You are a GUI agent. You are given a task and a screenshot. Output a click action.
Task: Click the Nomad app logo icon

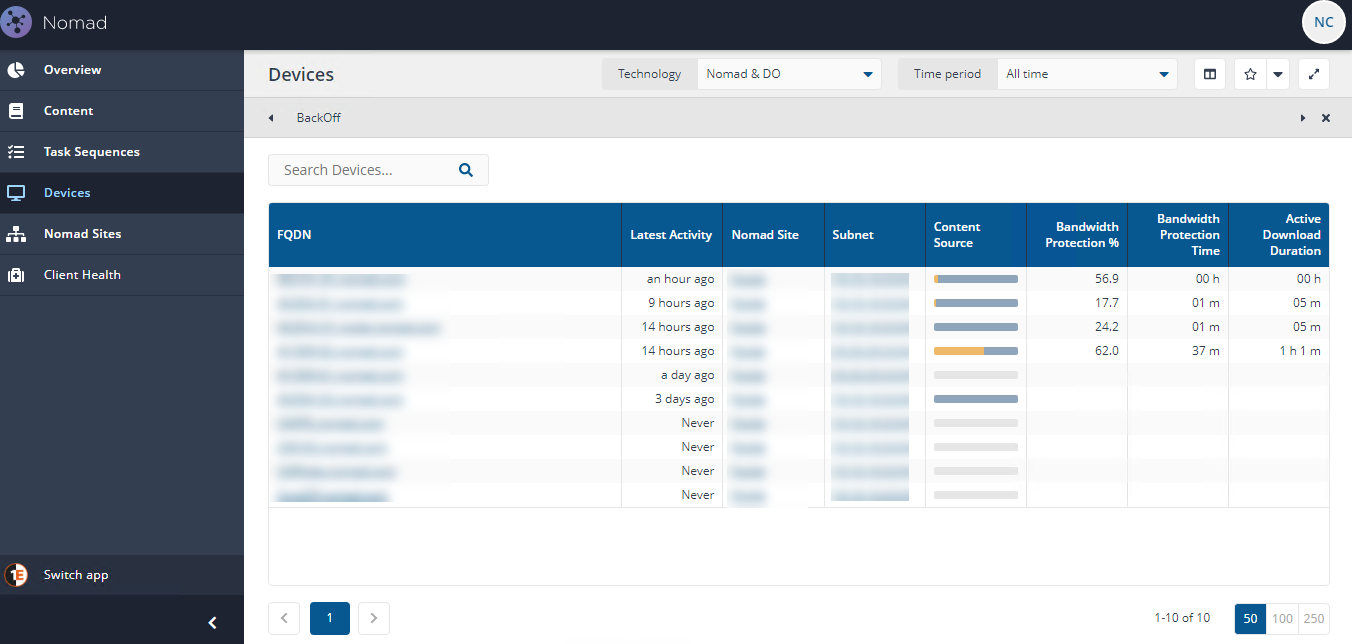(x=16, y=22)
